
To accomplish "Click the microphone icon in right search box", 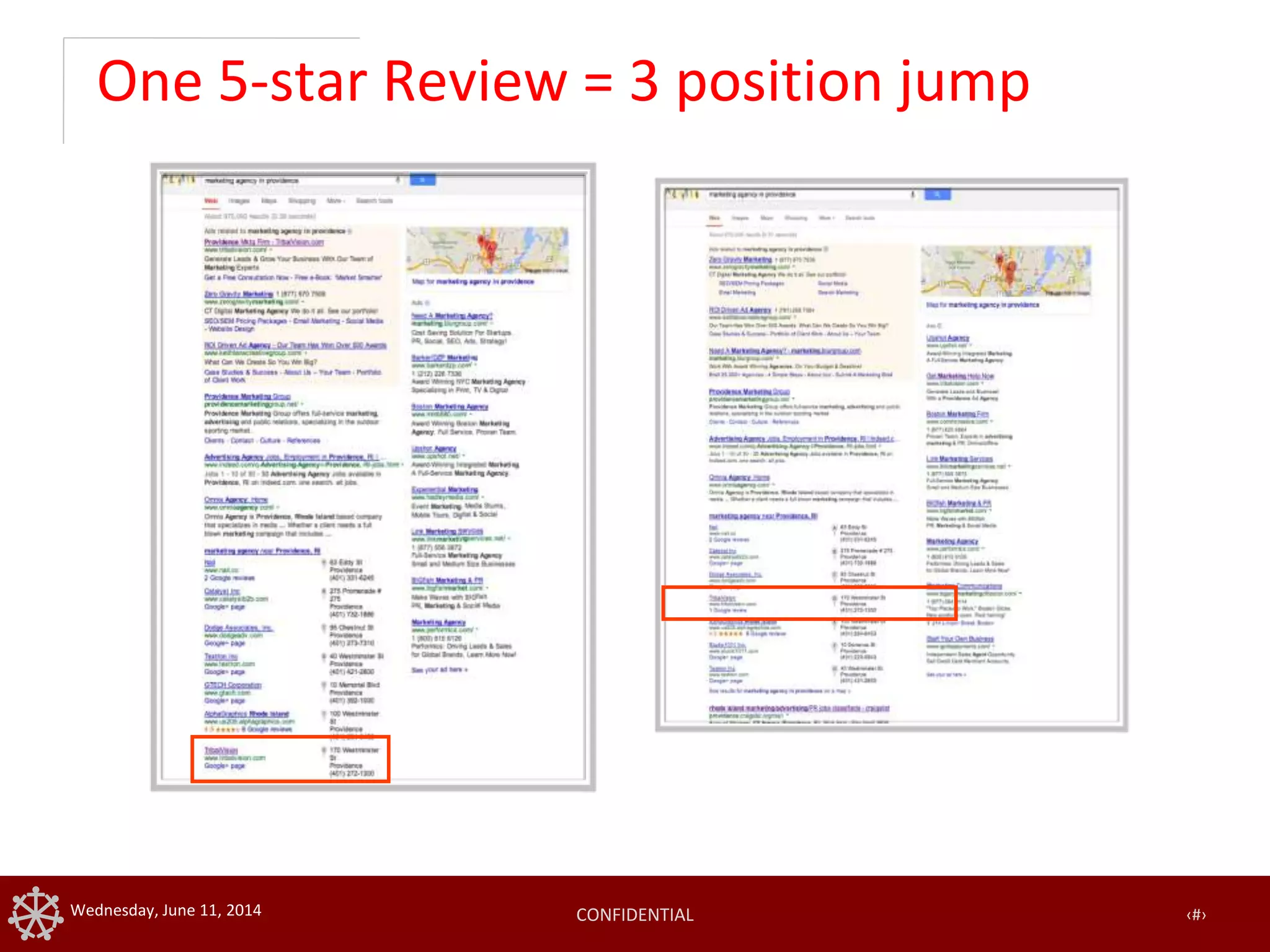I will pos(912,195).
